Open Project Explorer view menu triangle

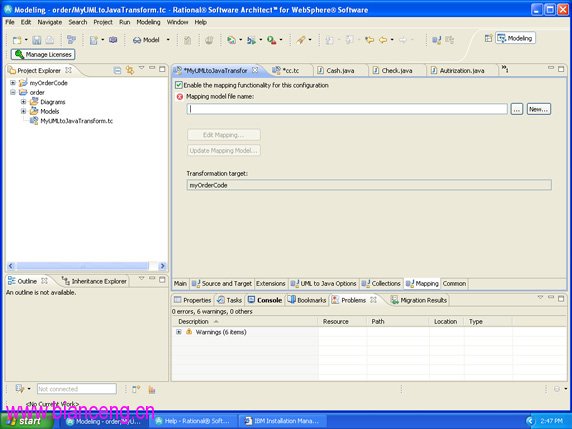point(142,68)
